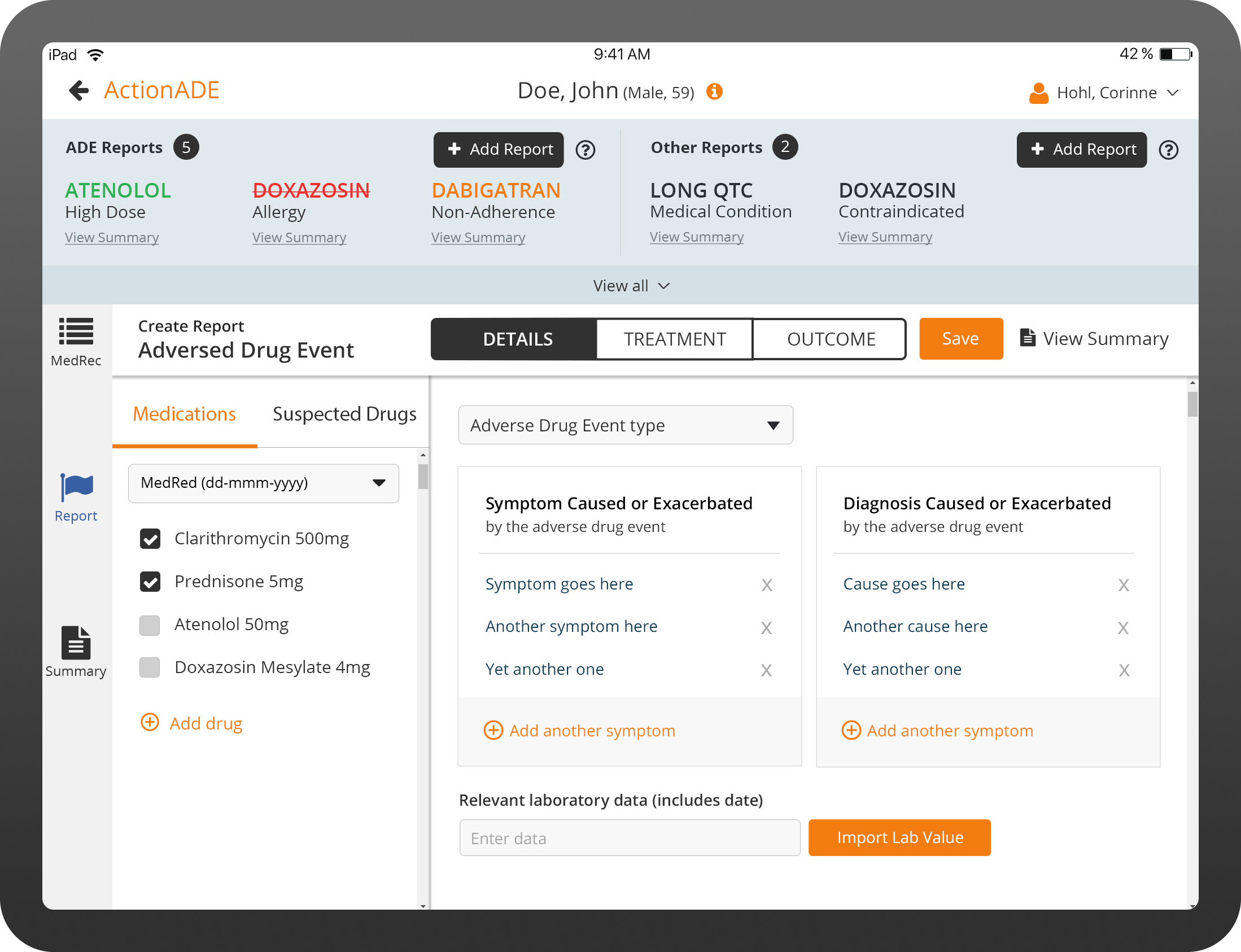
Task: Go back with the arrow icon
Action: coord(79,91)
